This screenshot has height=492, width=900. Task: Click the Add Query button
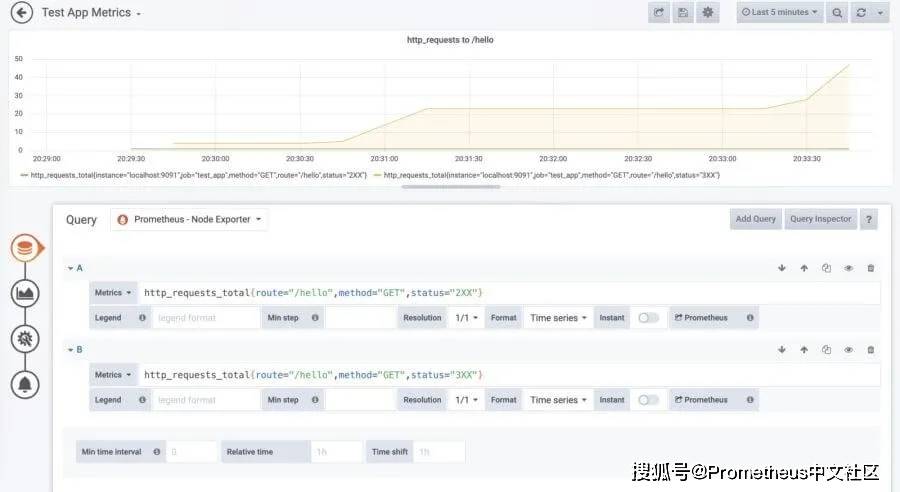(x=755, y=219)
